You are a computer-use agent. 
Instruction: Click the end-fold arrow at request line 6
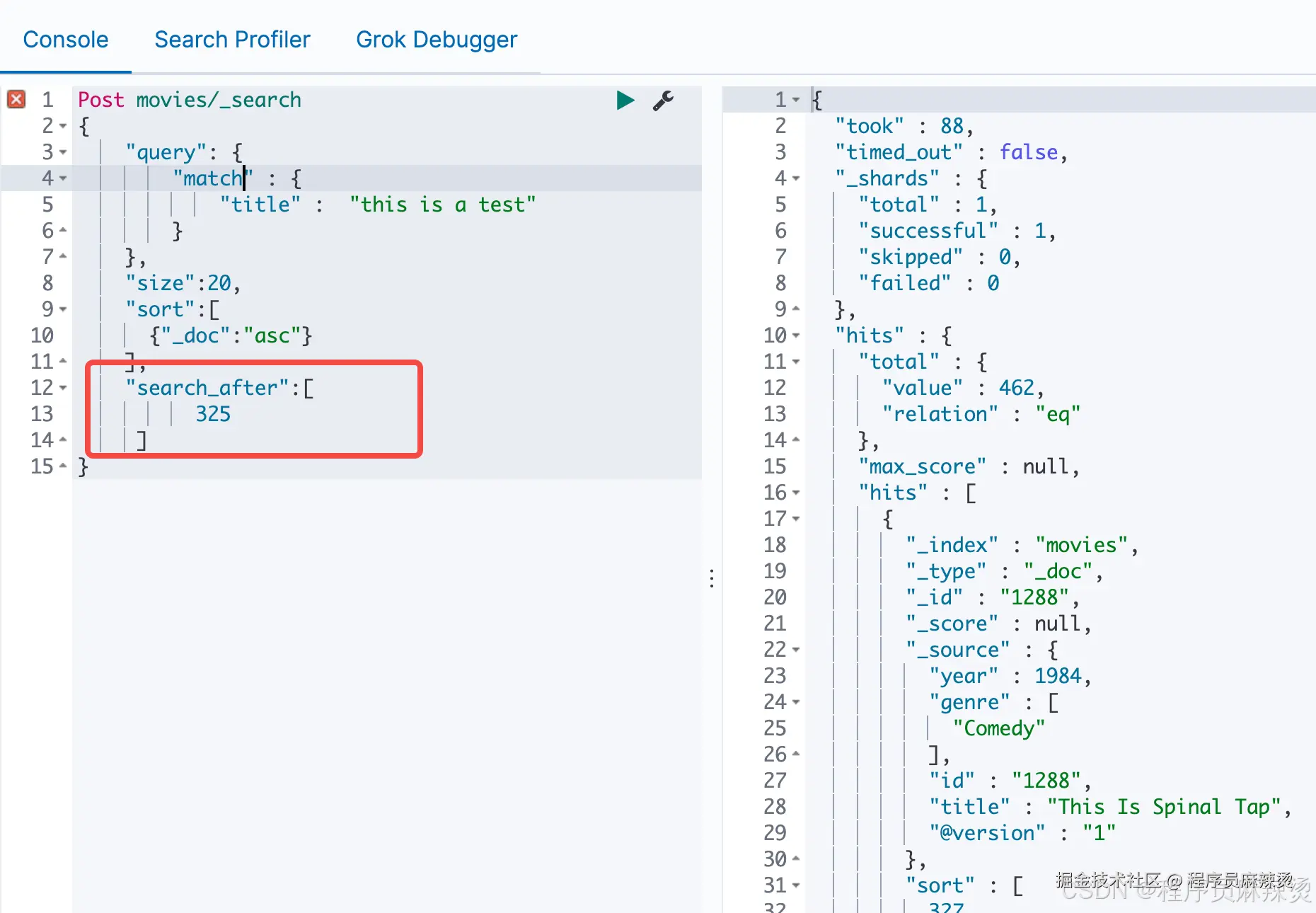pos(63,231)
